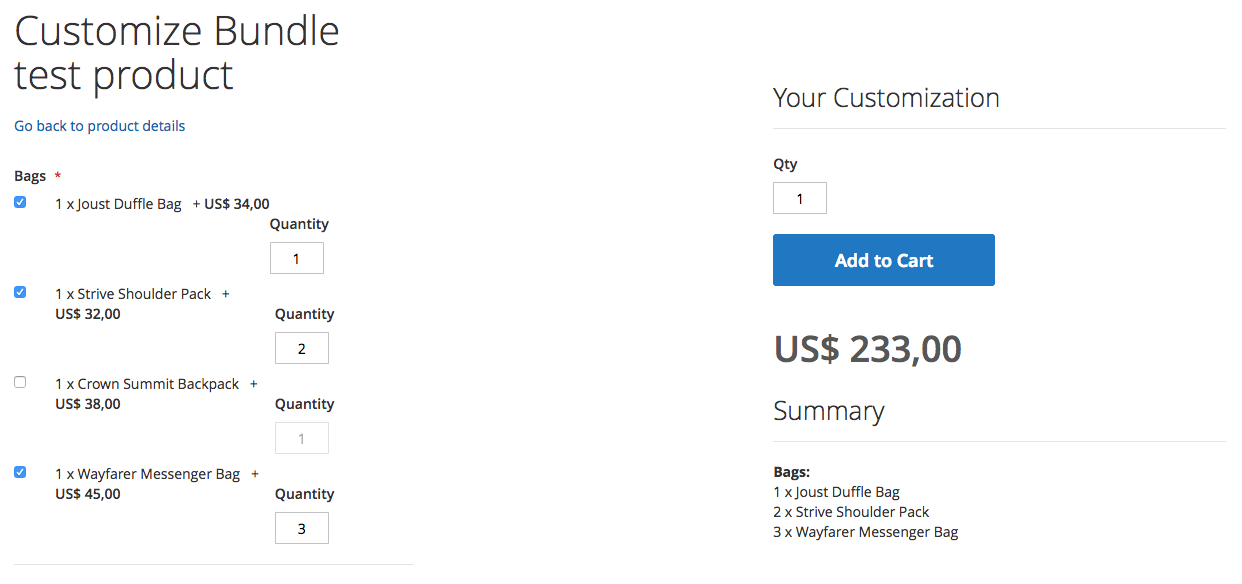Viewport: 1242px width, 584px height.
Task: Click the Summary heading
Action: [x=829, y=411]
